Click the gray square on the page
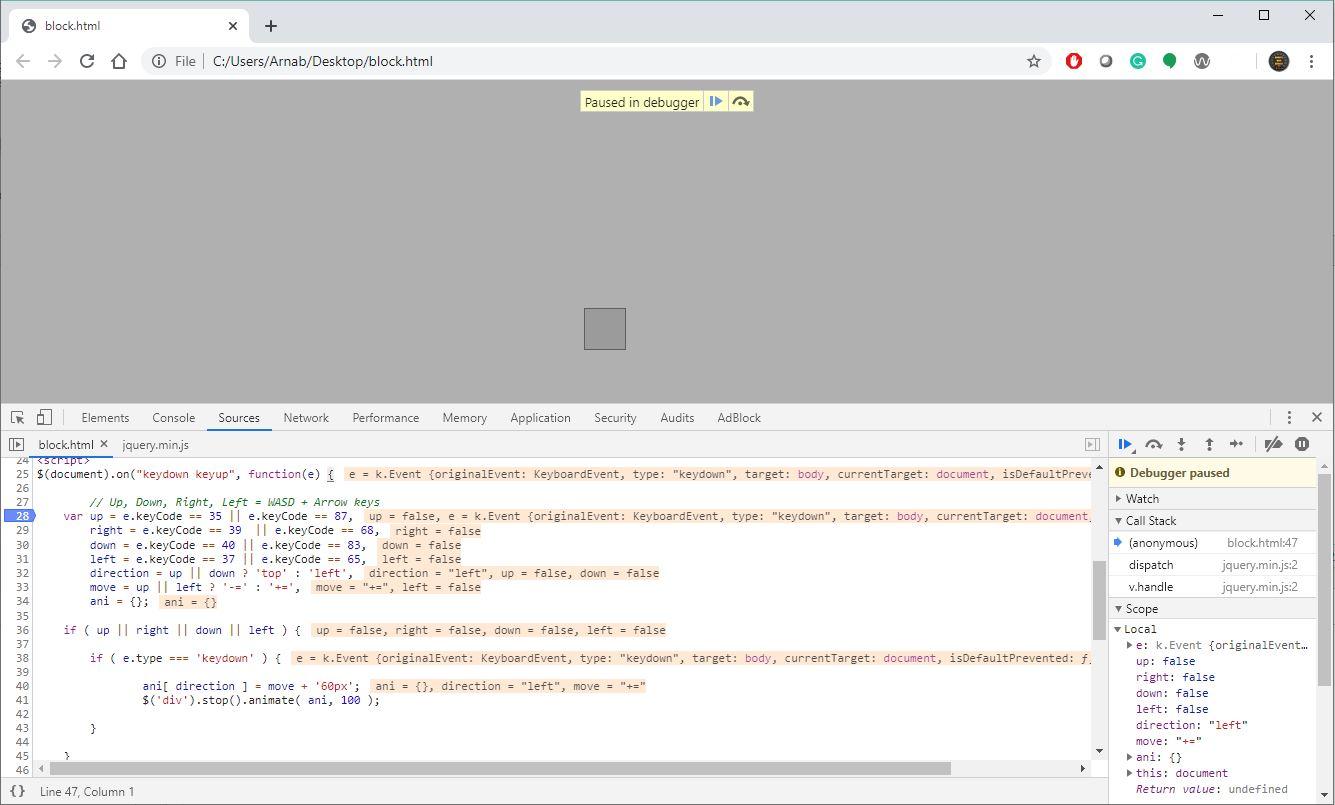 (605, 329)
